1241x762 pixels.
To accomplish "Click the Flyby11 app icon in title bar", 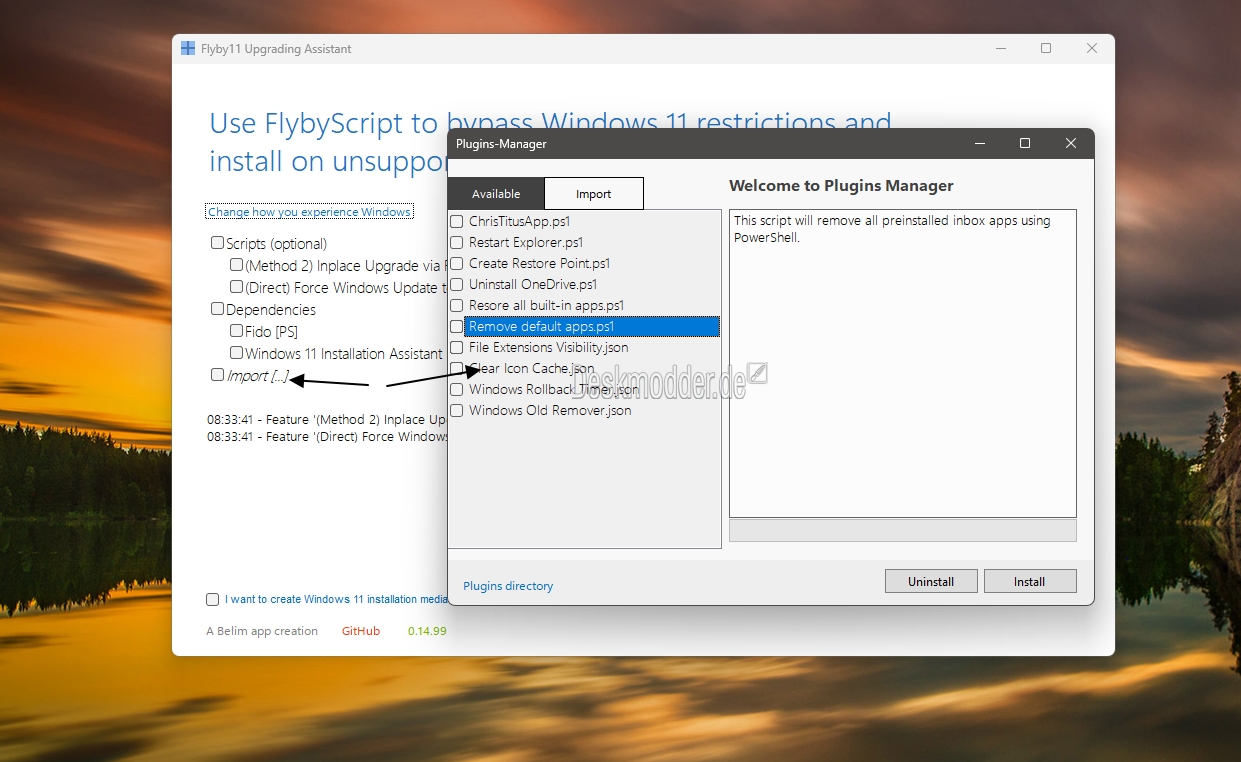I will tap(188, 48).
